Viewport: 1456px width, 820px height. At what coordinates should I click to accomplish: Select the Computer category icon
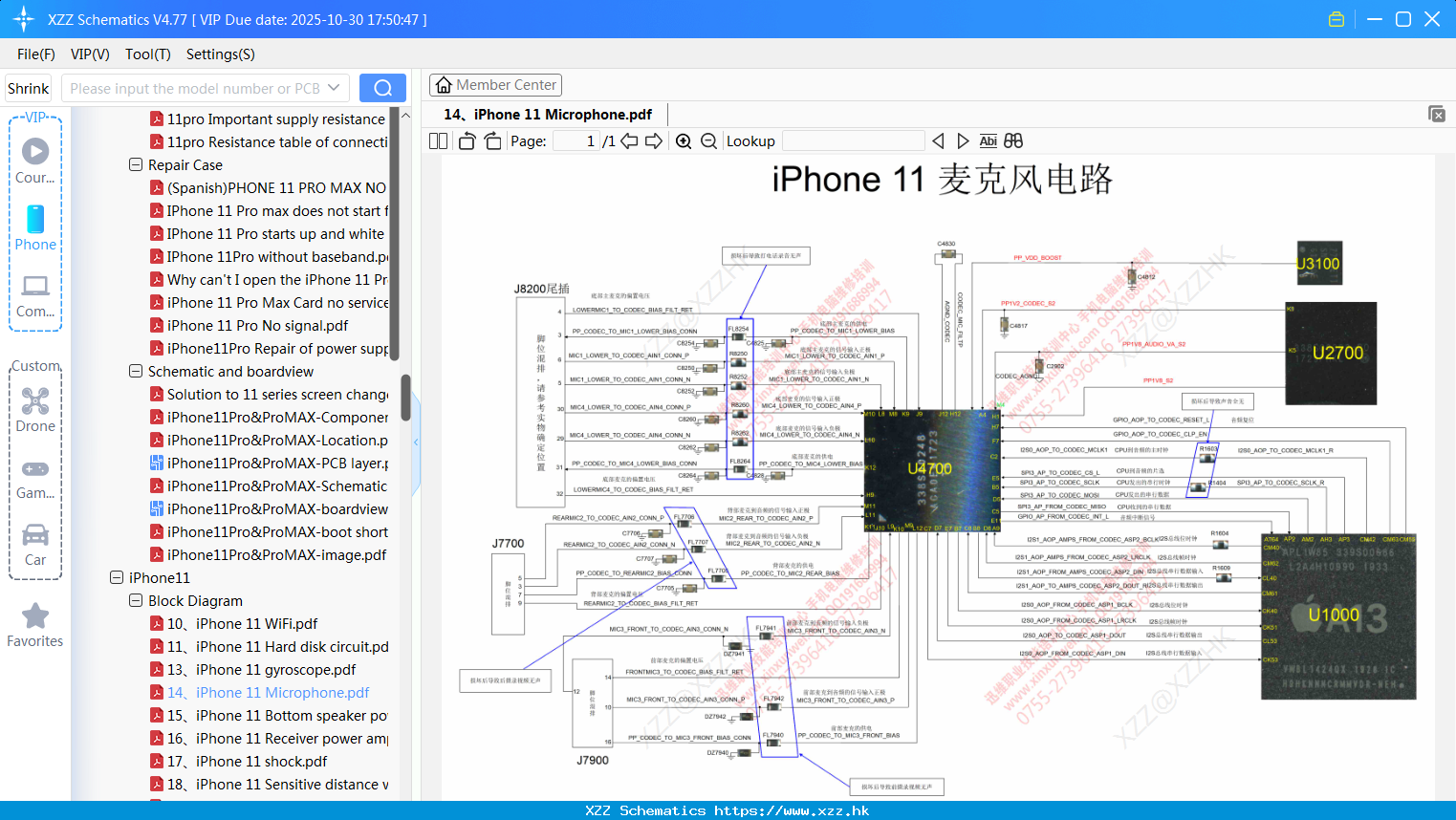click(x=35, y=295)
